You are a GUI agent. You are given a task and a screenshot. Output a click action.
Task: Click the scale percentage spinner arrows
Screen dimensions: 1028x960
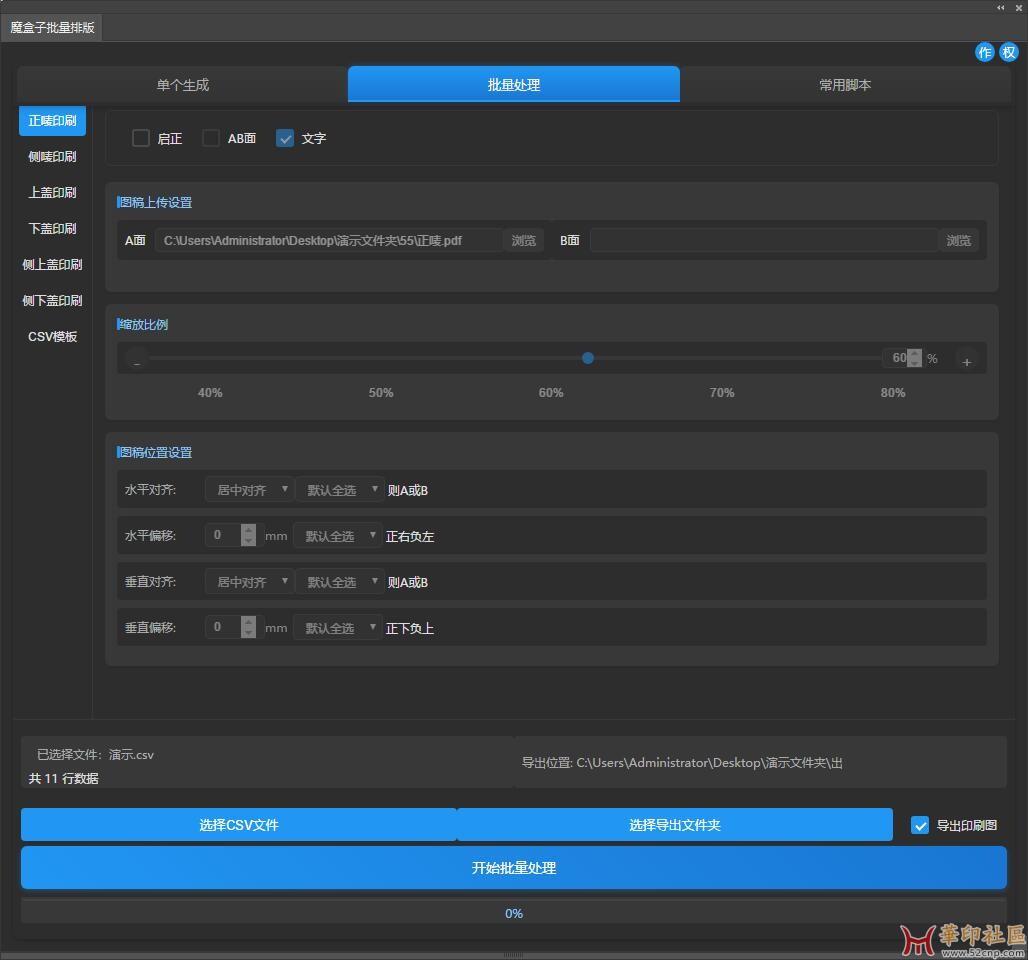[x=914, y=358]
